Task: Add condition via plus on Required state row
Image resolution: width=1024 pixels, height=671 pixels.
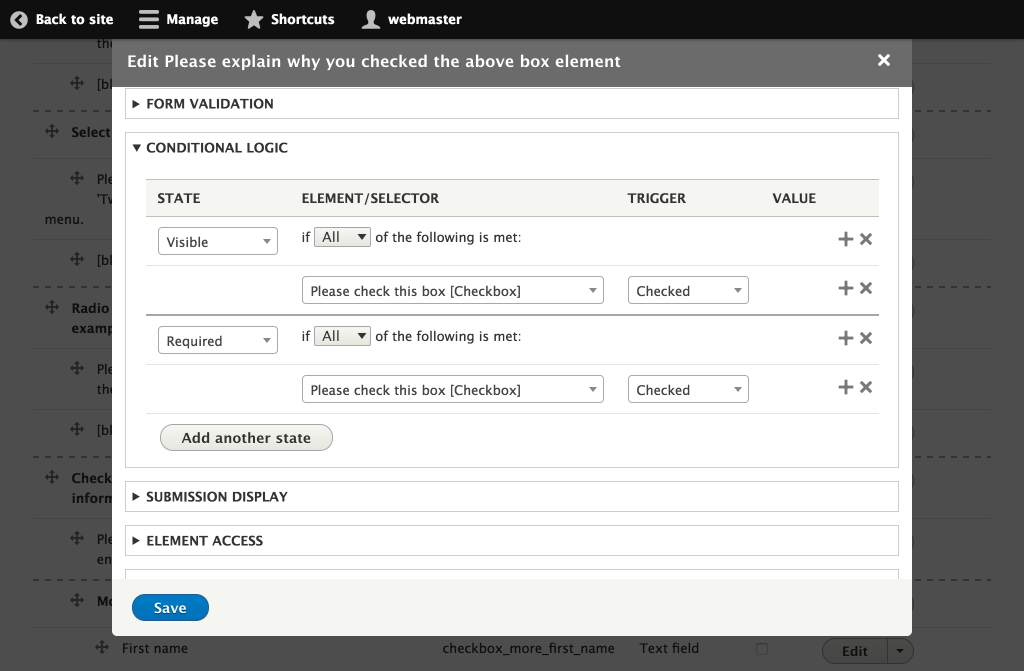Action: (846, 338)
